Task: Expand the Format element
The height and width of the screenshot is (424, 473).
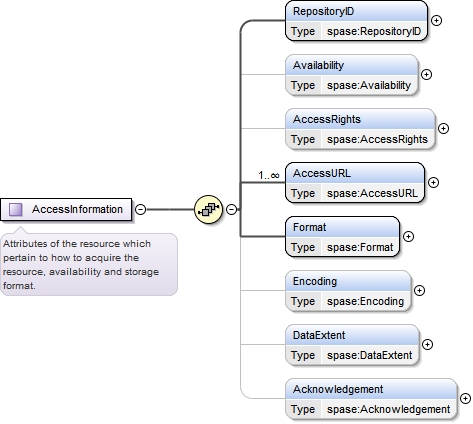Action: coord(408,236)
